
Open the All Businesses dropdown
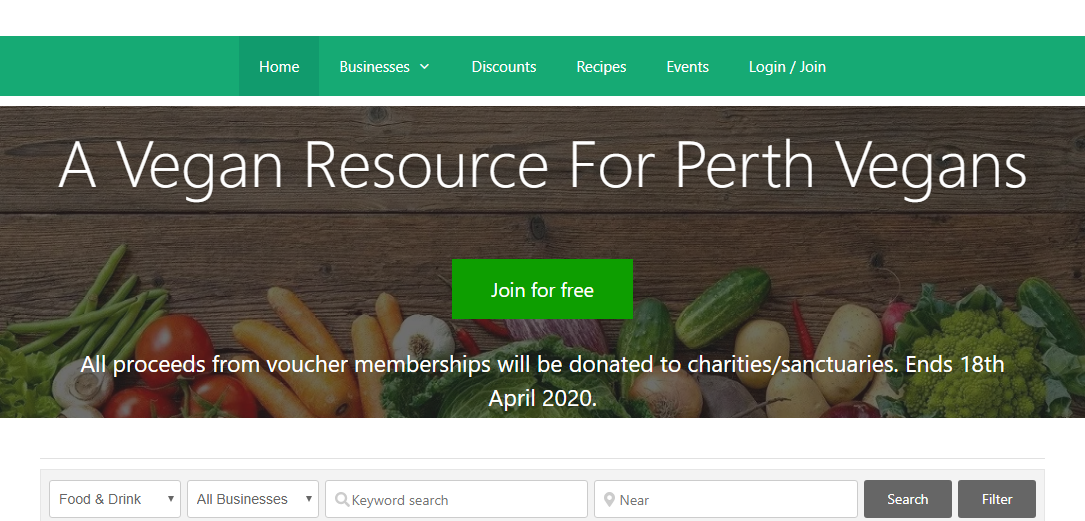(x=253, y=499)
